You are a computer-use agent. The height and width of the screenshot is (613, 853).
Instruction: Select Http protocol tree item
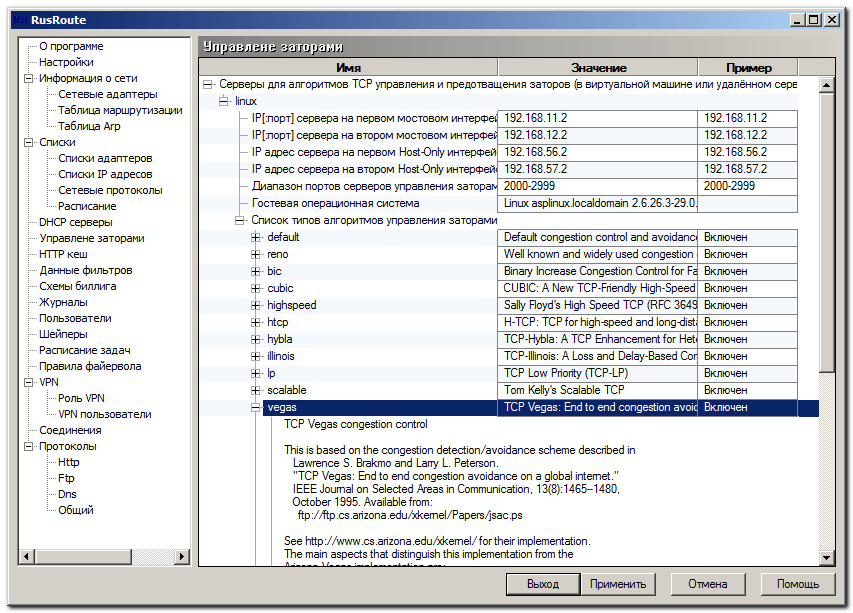(x=69, y=462)
